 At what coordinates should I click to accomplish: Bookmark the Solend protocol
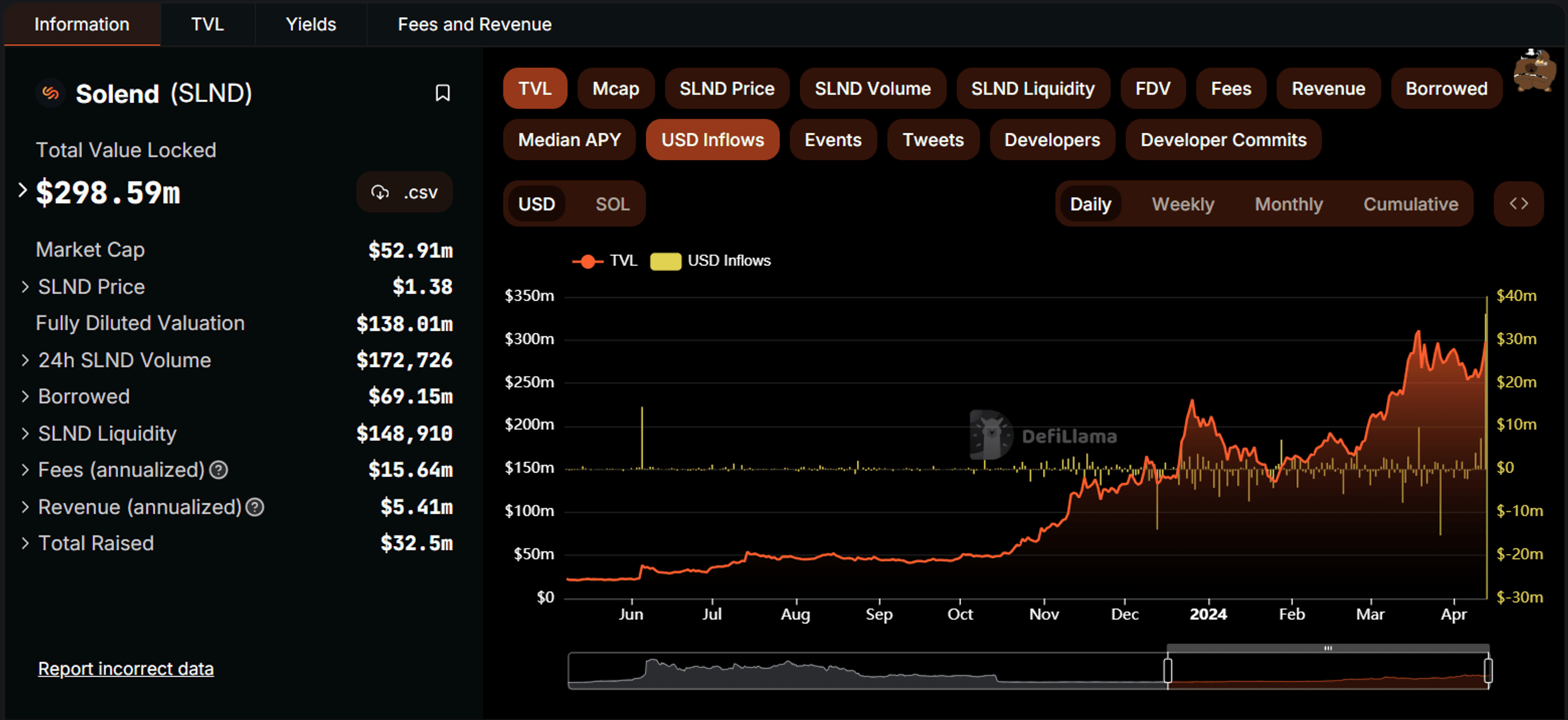[442, 93]
